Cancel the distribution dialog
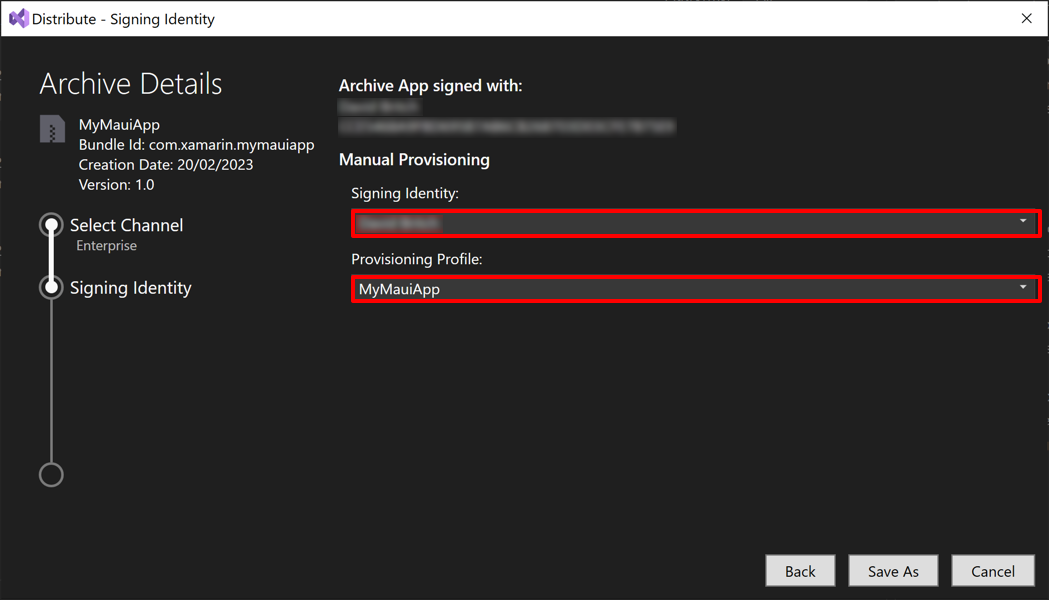 [993, 570]
